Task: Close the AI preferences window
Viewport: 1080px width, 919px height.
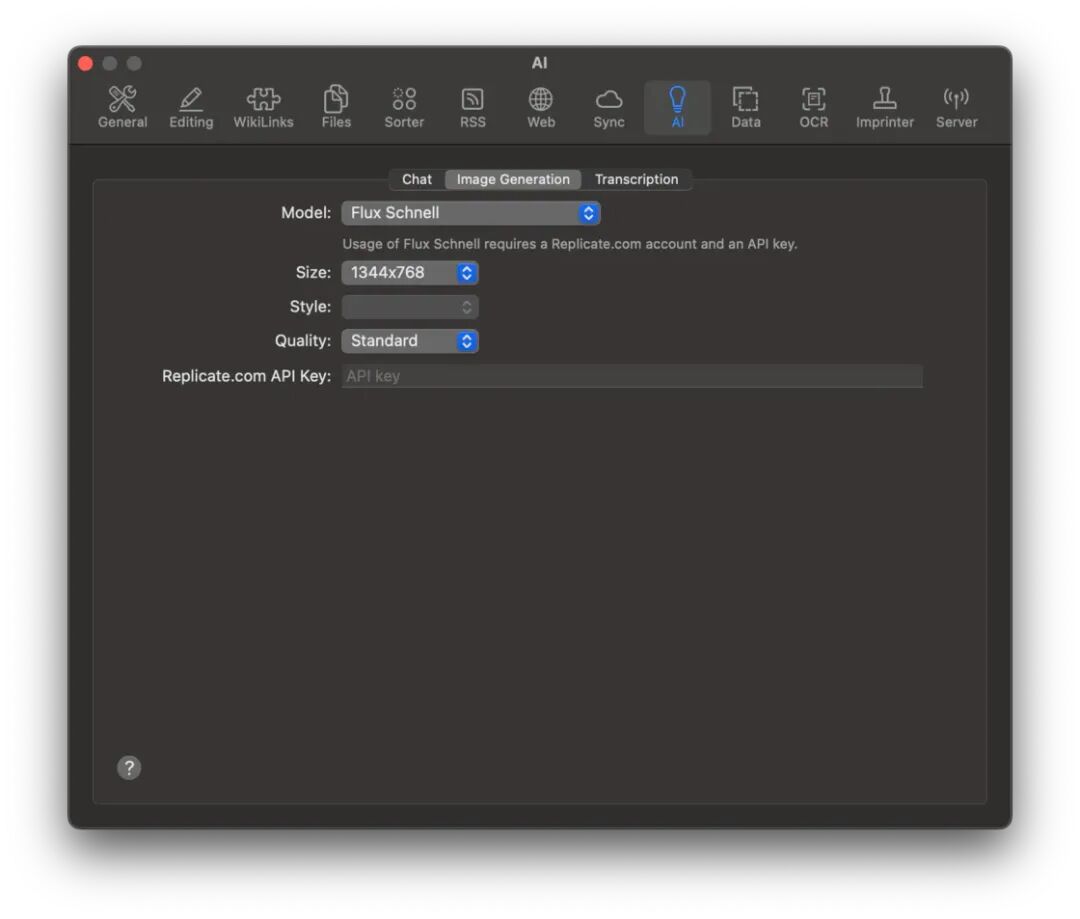Action: click(x=85, y=63)
